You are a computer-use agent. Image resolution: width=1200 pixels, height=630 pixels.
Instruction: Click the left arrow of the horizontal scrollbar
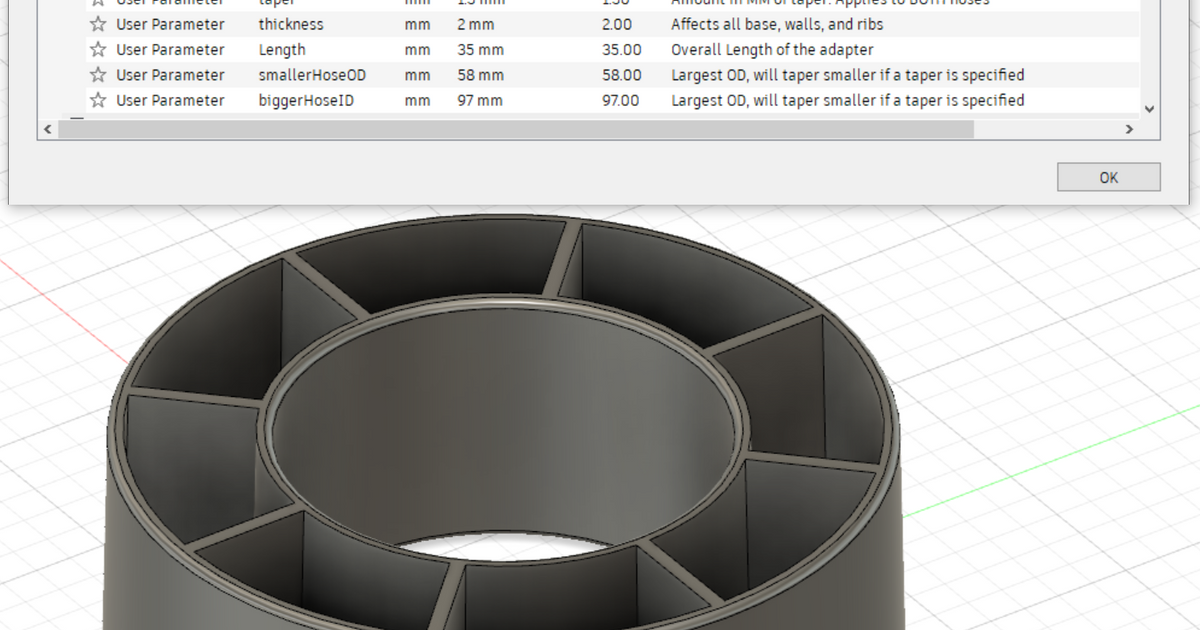click(48, 129)
